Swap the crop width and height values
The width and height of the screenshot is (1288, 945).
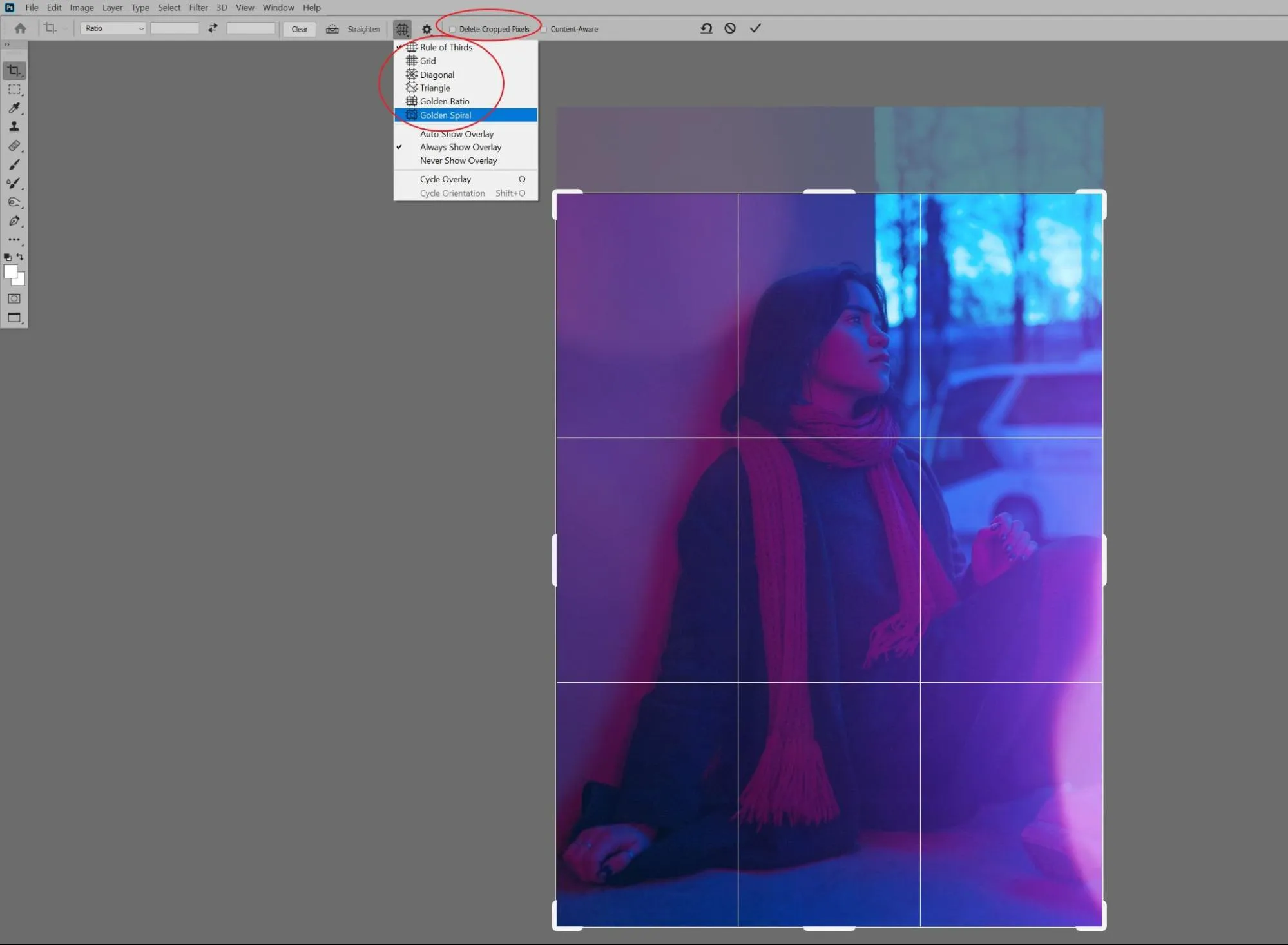pos(213,28)
